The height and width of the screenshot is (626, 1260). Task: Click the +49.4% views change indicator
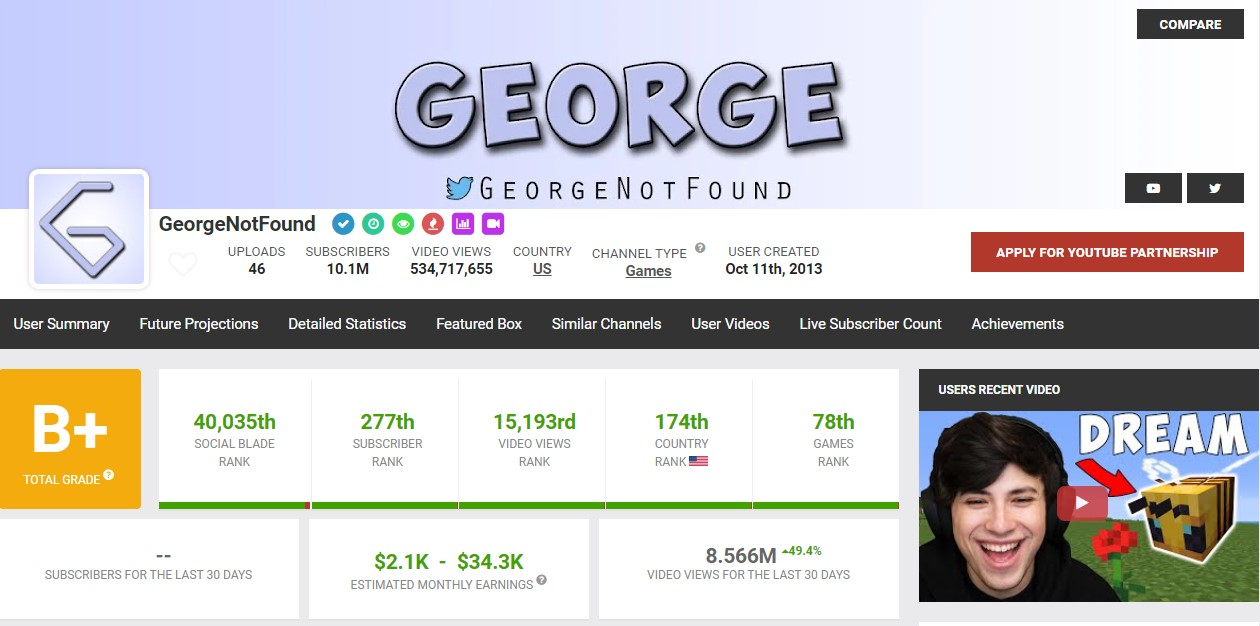[x=801, y=551]
